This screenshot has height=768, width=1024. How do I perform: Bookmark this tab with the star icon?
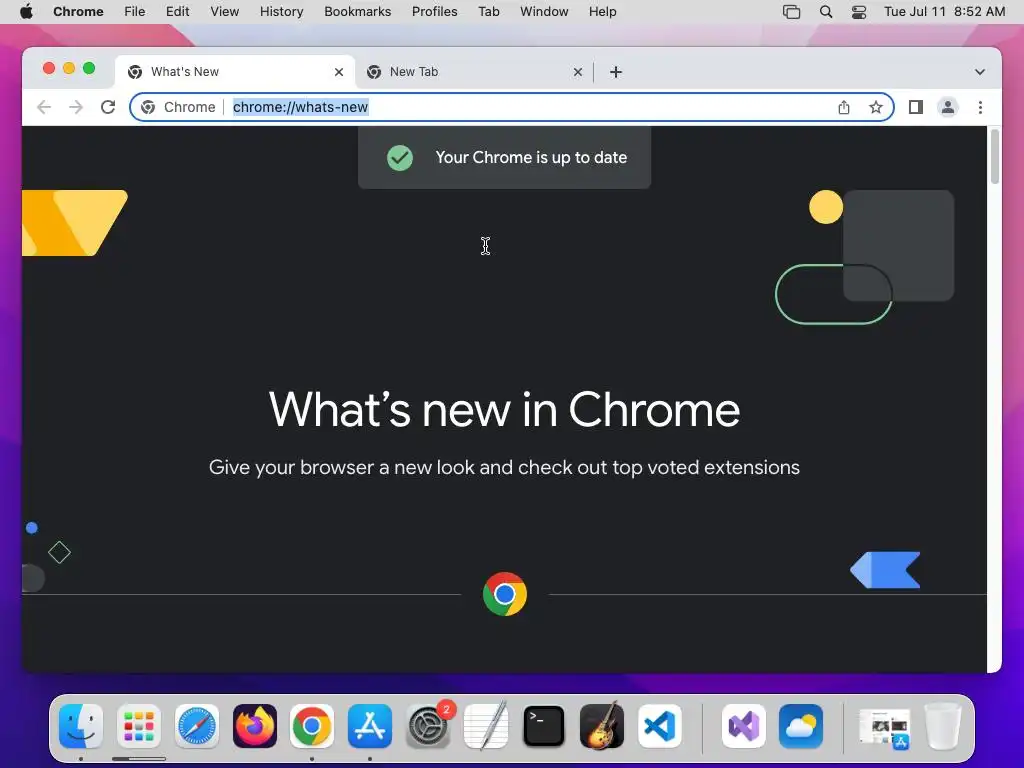[x=876, y=107]
